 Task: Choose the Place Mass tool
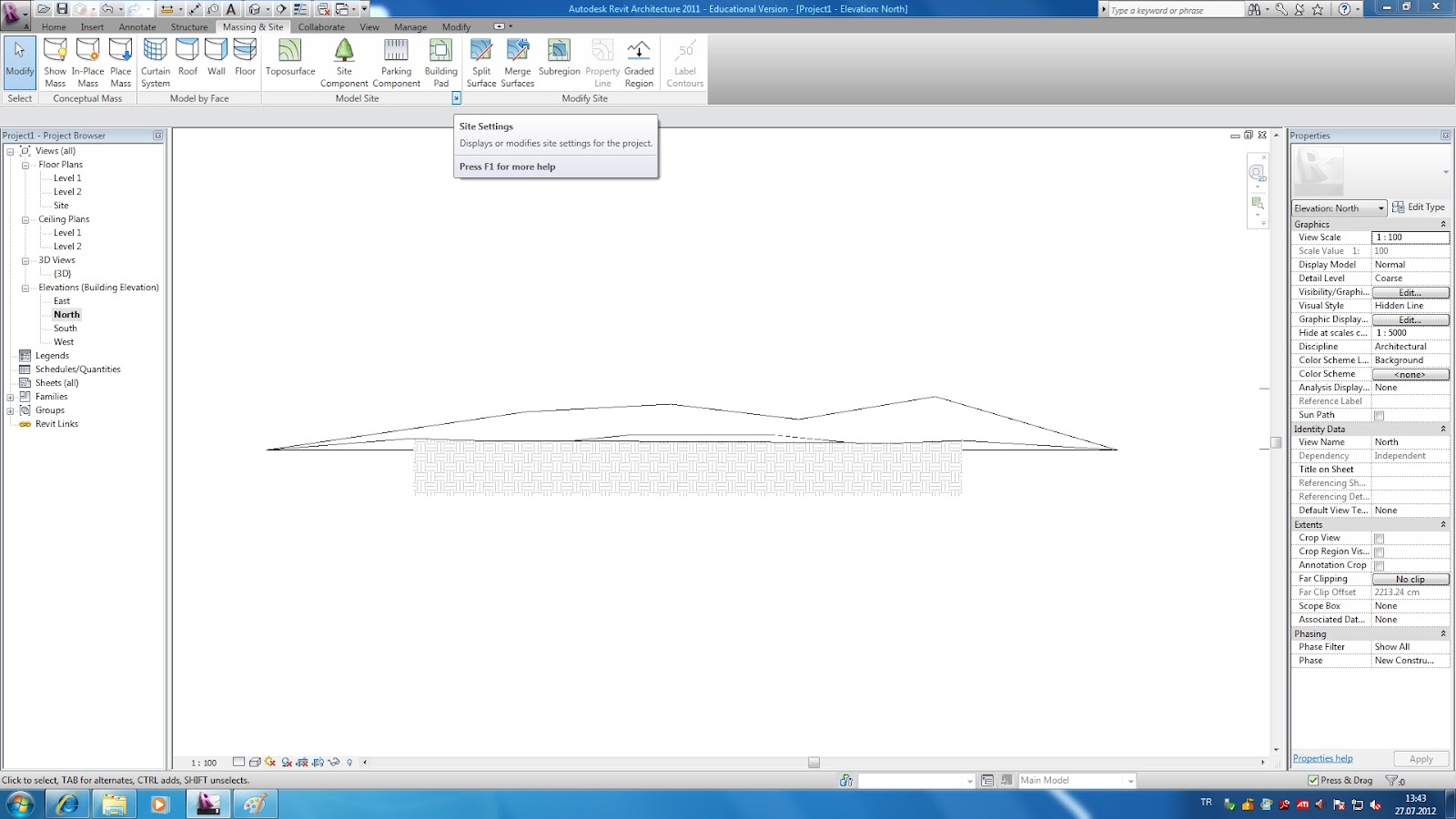pyautogui.click(x=121, y=63)
